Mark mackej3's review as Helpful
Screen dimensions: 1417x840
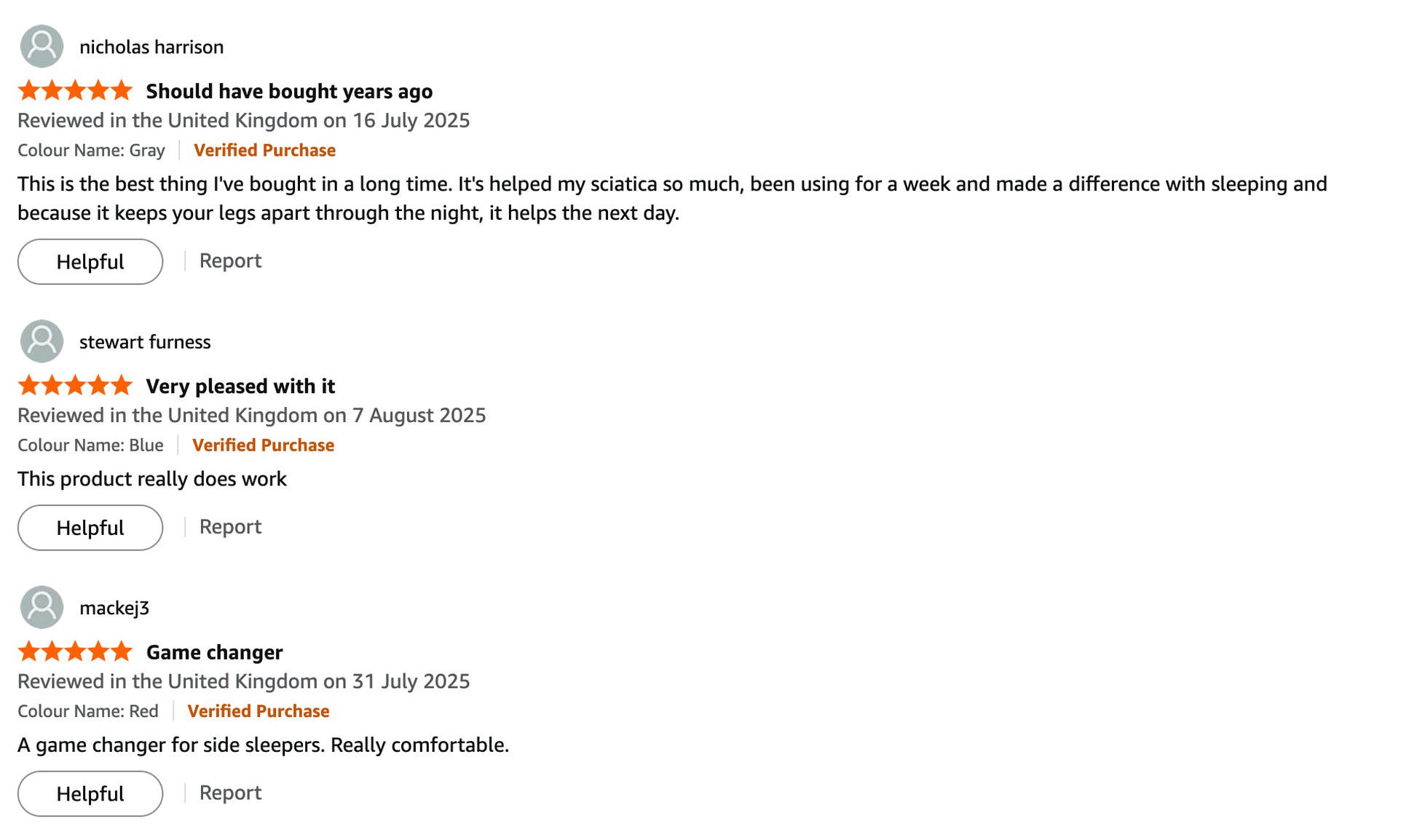point(90,793)
